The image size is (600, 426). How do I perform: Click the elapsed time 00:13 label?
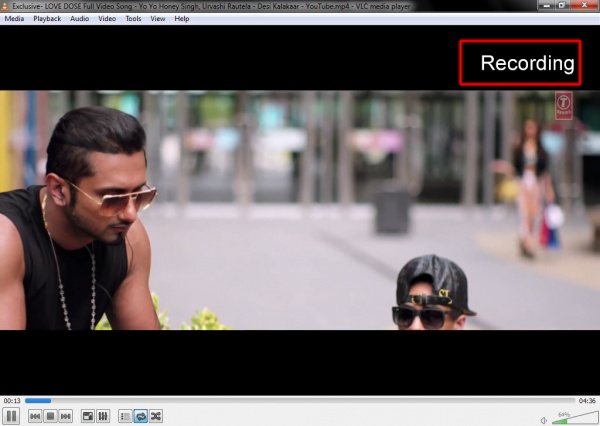tap(12, 401)
